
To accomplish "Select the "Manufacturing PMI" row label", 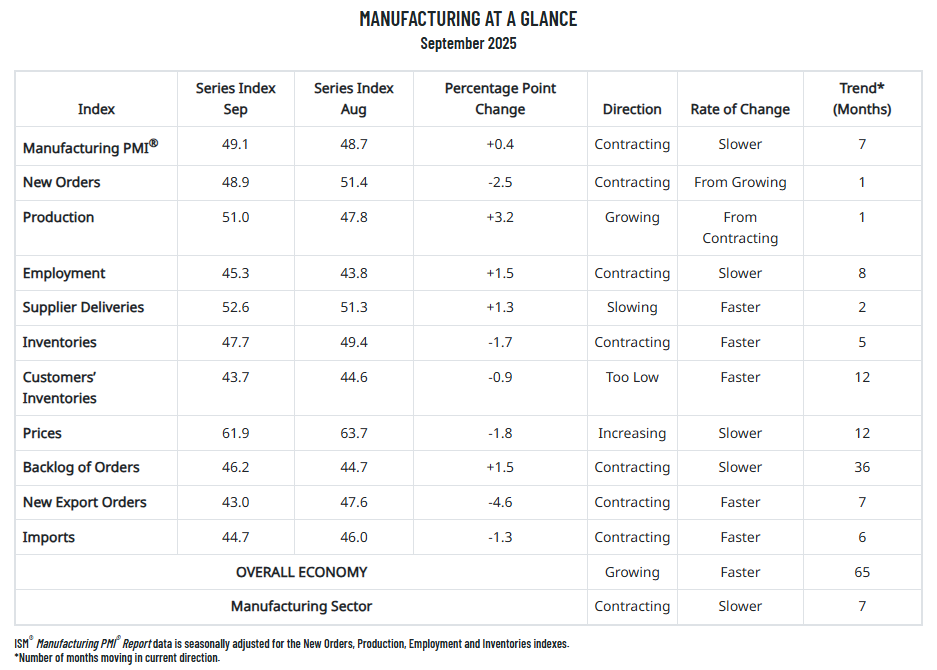I will (90, 148).
